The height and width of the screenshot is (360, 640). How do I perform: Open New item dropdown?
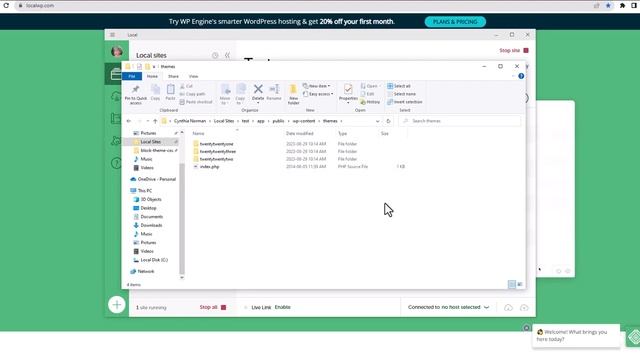pos(317,86)
